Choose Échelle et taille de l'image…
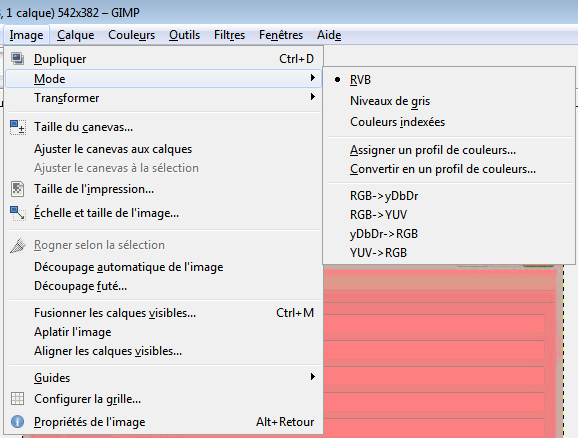The image size is (578, 438). tap(164, 213)
